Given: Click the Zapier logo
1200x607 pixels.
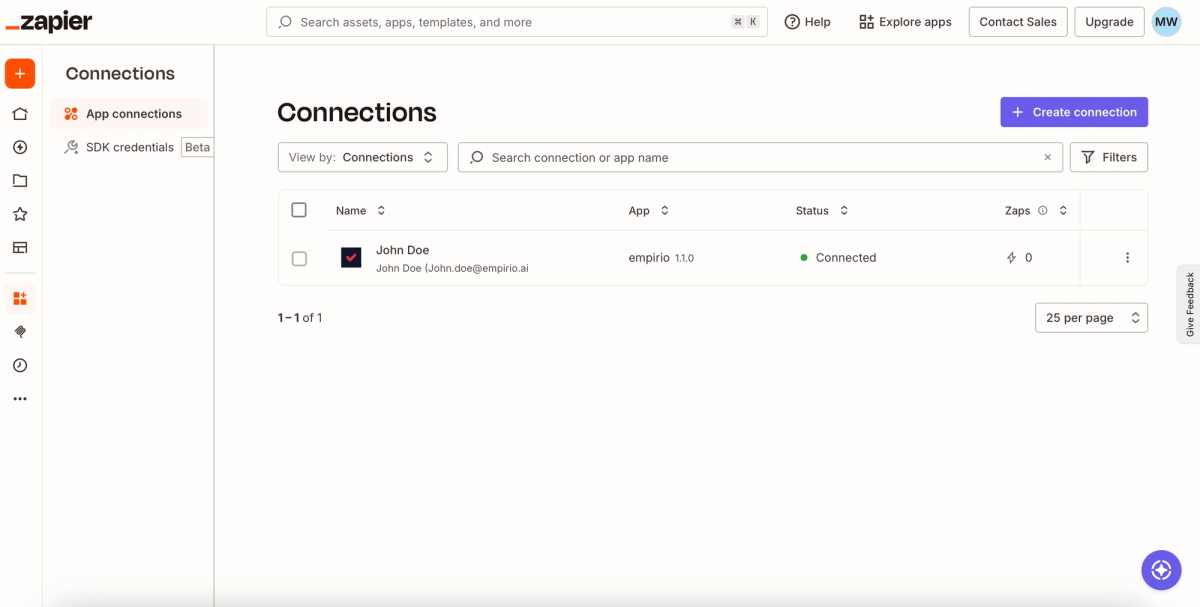Looking at the screenshot, I should tap(50, 21).
